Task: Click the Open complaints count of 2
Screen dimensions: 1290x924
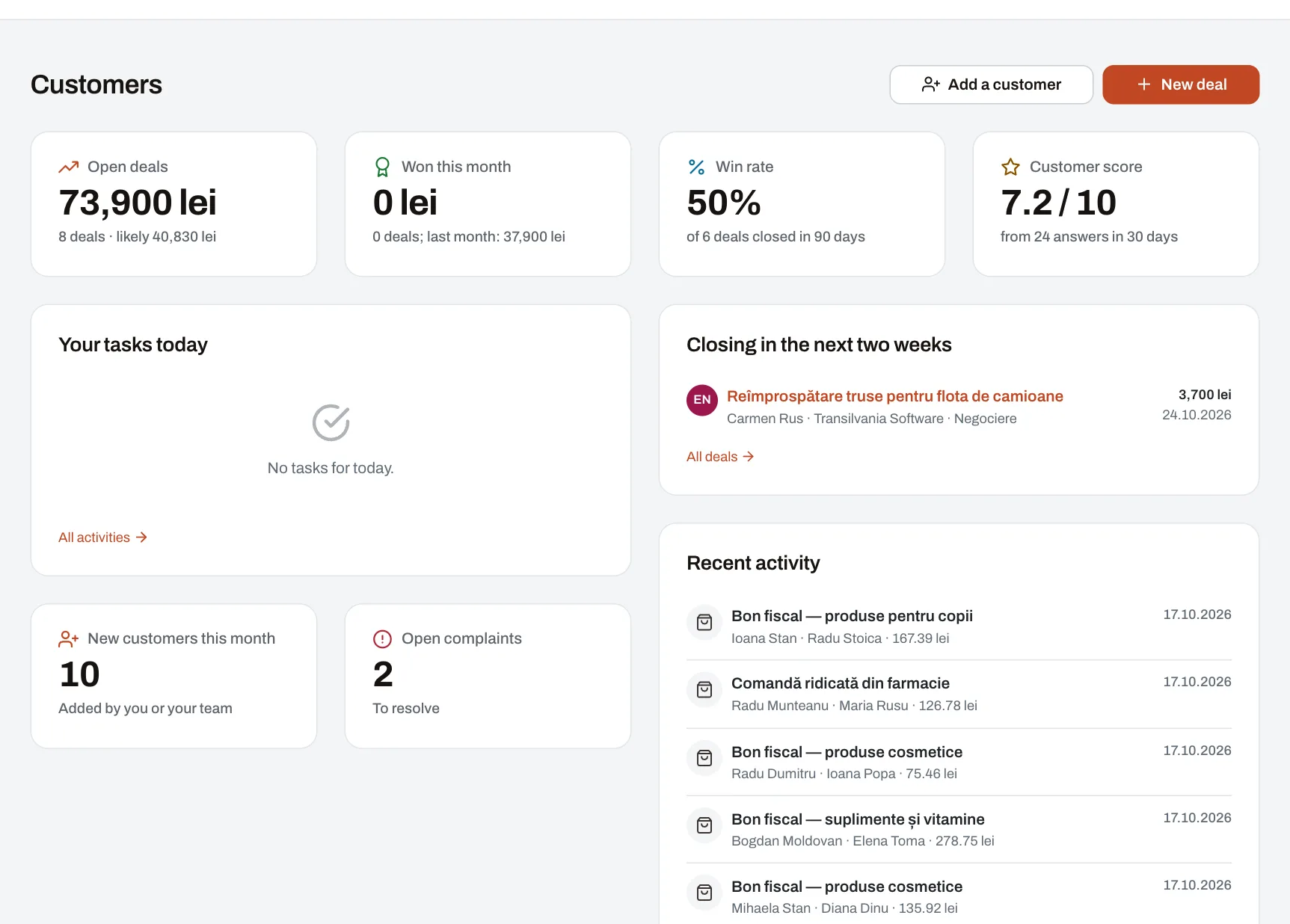Action: tap(383, 674)
